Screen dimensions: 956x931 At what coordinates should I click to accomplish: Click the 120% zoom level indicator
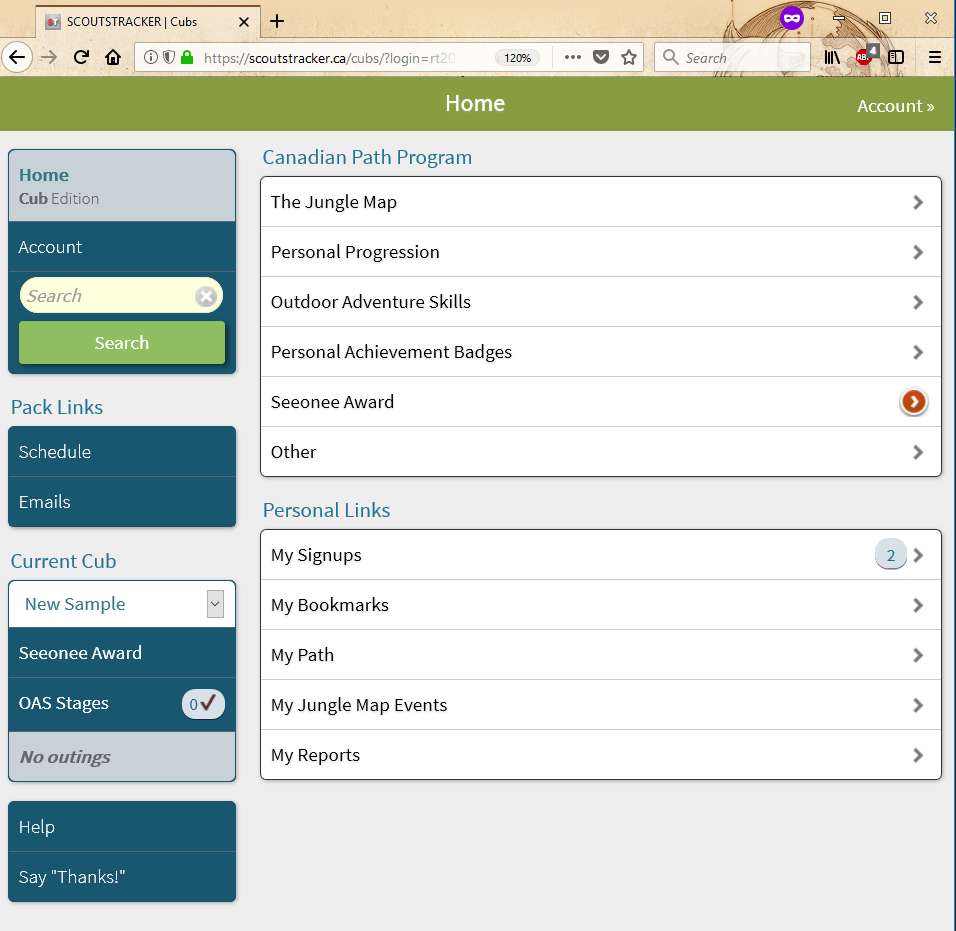(x=517, y=58)
